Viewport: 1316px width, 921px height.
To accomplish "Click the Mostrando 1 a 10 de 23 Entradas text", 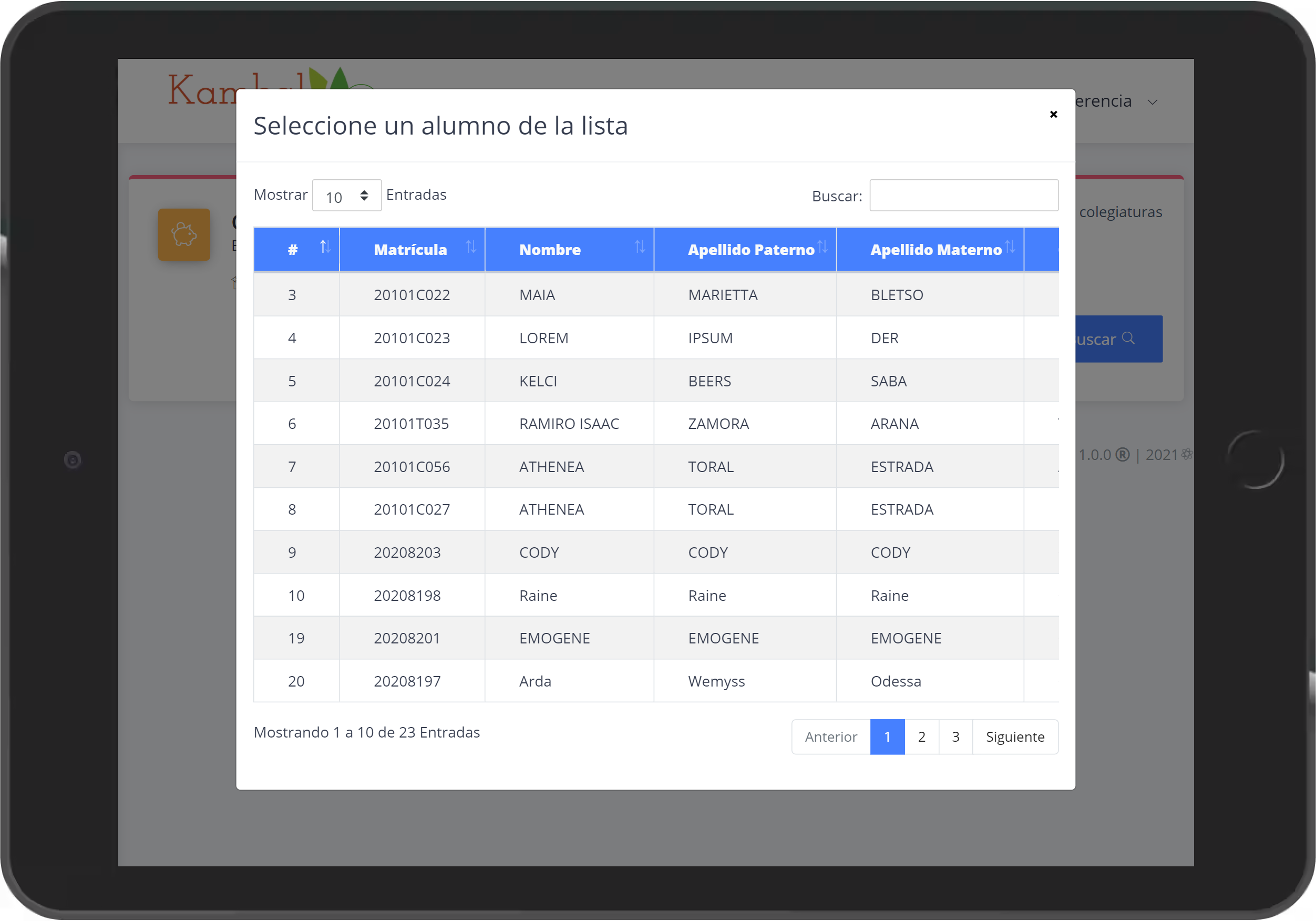I will pyautogui.click(x=367, y=732).
